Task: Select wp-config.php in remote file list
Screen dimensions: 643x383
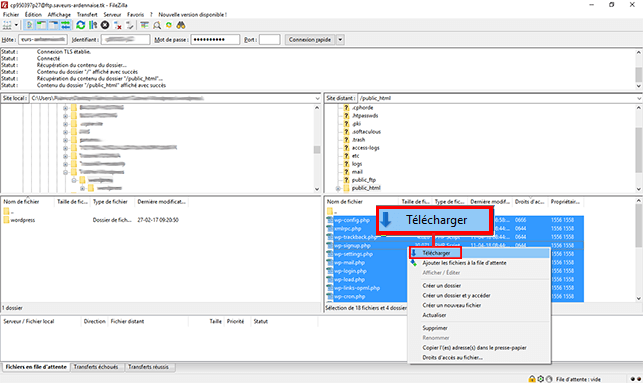Action: 351,220
